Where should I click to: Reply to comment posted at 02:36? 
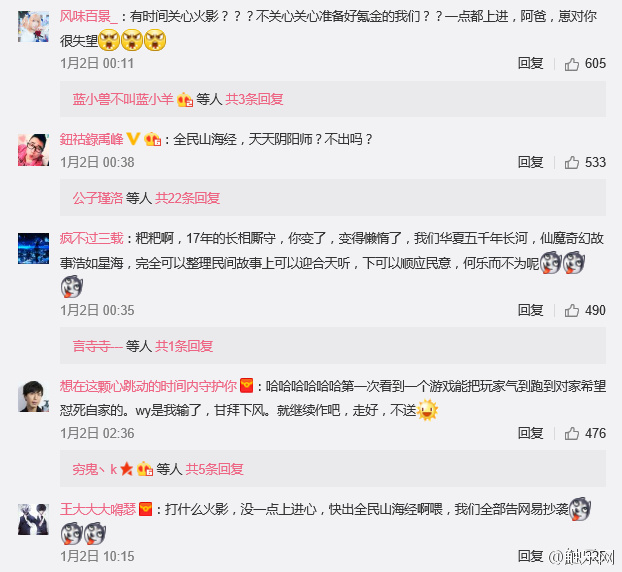[530, 433]
